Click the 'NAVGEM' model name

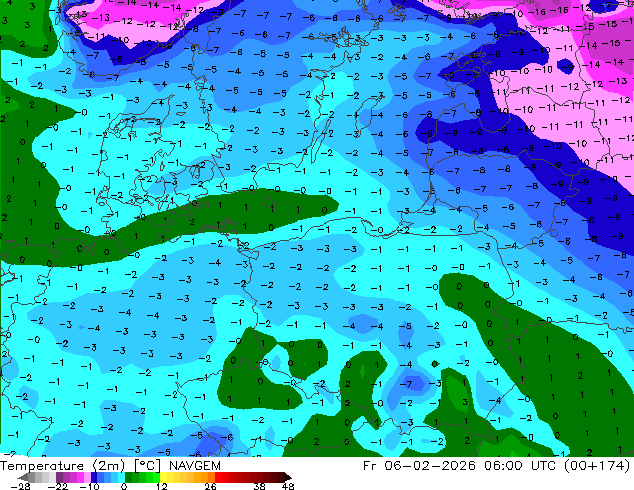[195, 466]
